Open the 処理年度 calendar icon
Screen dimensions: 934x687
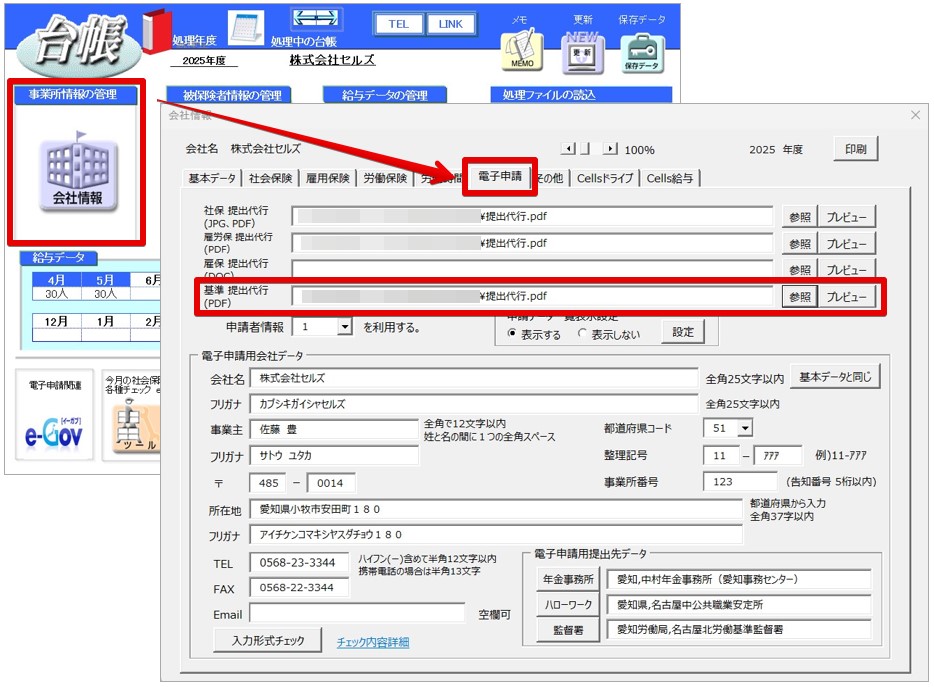pyautogui.click(x=246, y=27)
